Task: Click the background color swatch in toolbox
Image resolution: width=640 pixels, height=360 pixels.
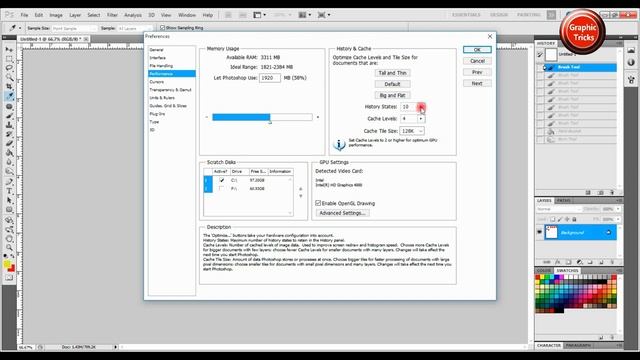Action: 11,268
